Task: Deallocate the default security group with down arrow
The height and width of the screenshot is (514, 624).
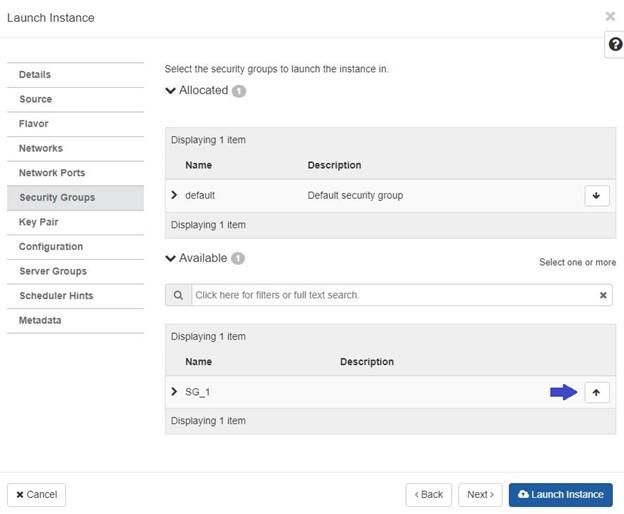Action: 596,195
